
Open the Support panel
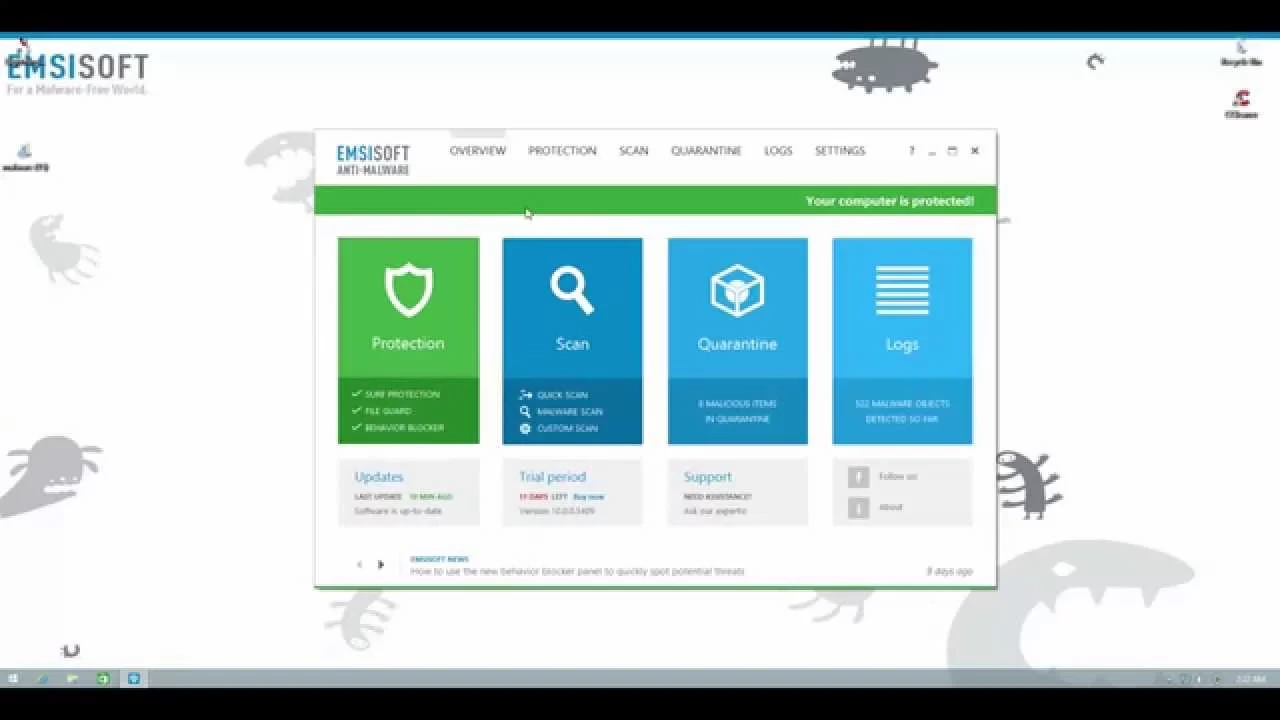click(x=737, y=492)
